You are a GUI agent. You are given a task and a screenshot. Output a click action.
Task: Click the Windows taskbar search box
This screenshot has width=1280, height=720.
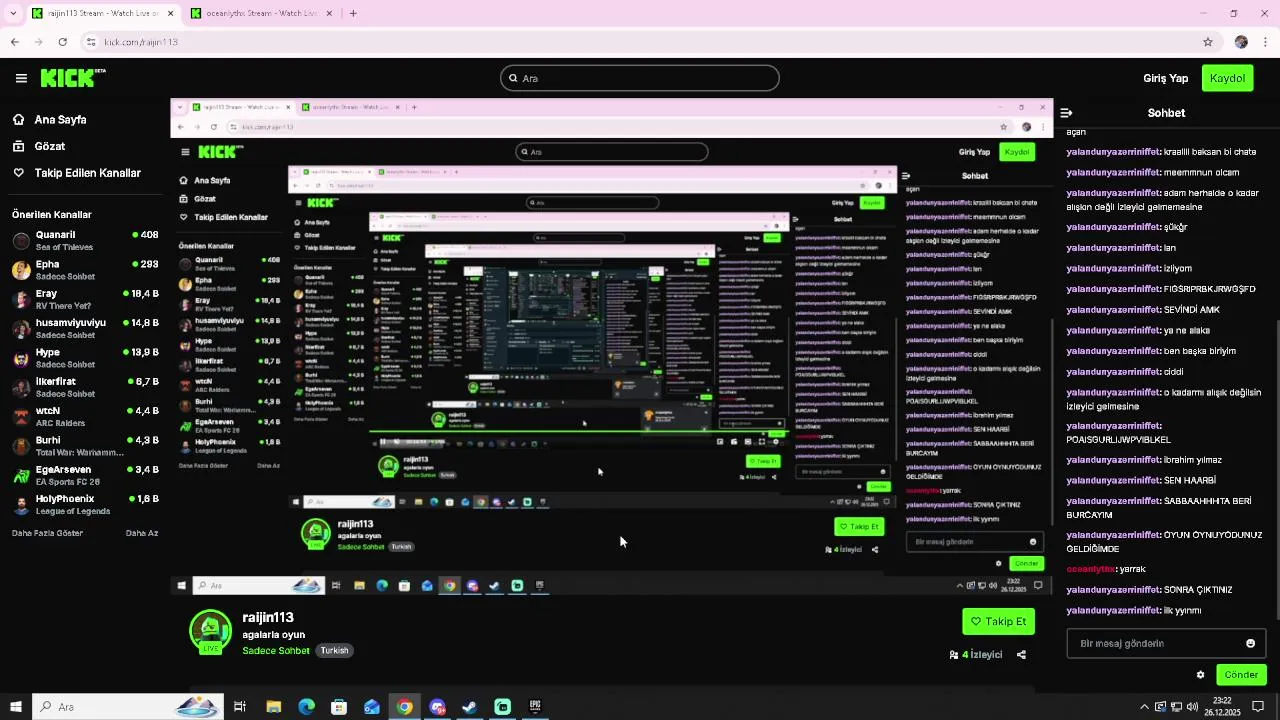[x=128, y=707]
